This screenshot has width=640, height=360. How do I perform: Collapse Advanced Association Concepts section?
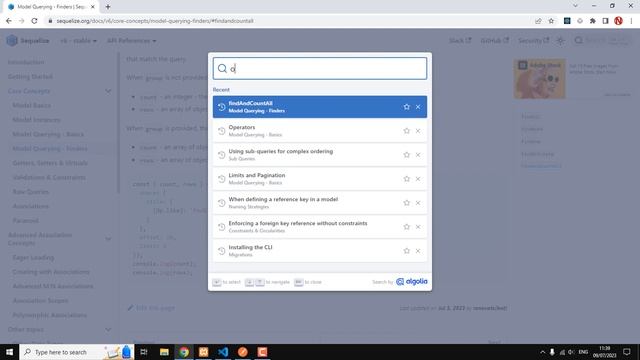pos(108,239)
